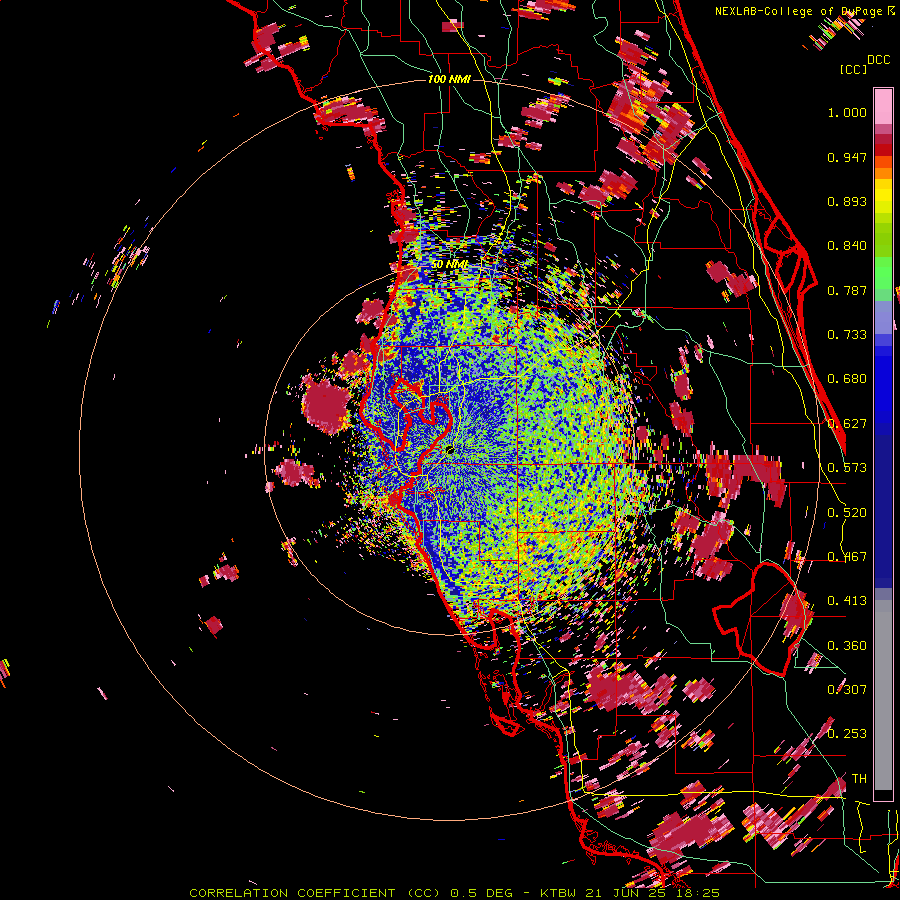The height and width of the screenshot is (900, 900).
Task: Select the 0.947 legend value
Action: pos(847,157)
